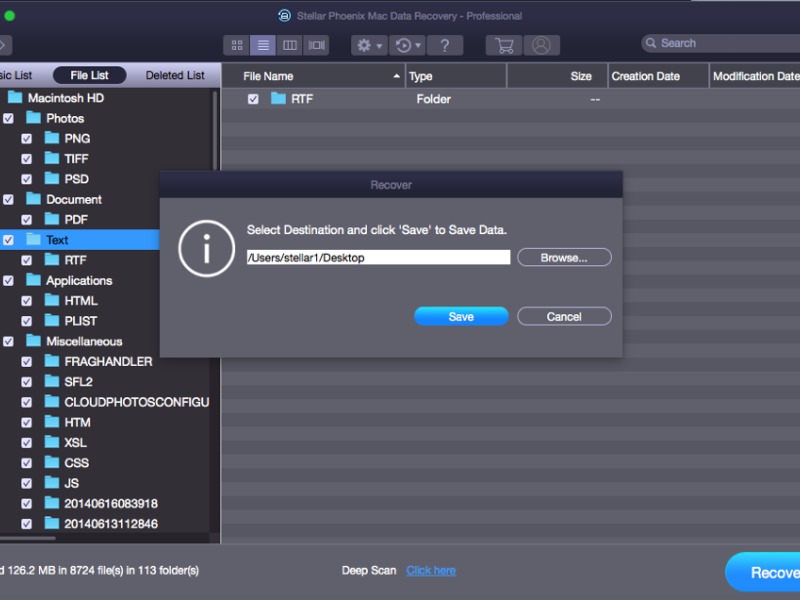Image resolution: width=800 pixels, height=600 pixels.
Task: Uncheck the PSD folder checkbox
Action: (27, 179)
